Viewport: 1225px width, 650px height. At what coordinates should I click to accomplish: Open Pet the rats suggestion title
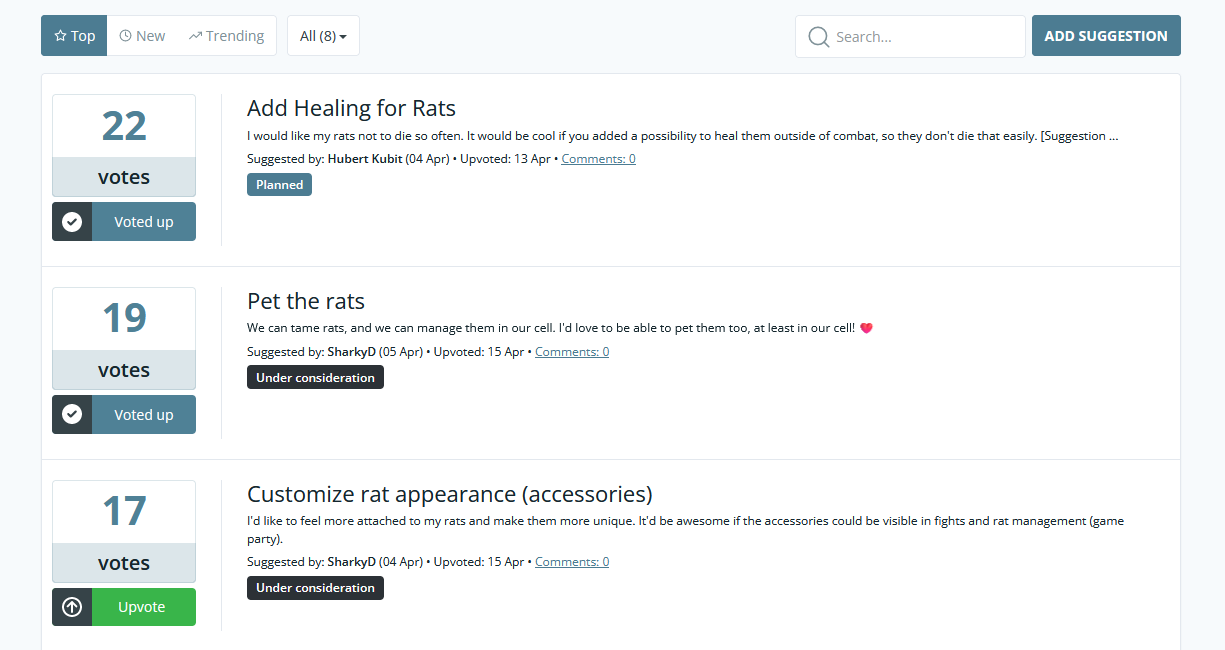pos(306,301)
